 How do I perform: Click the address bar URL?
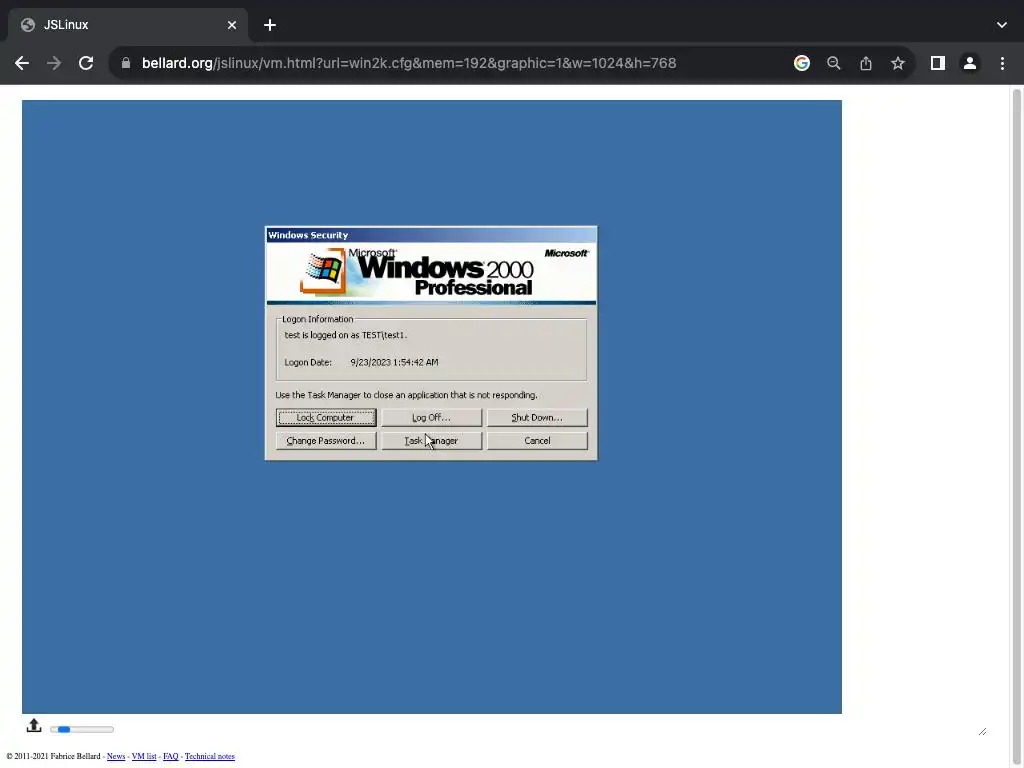(x=409, y=63)
